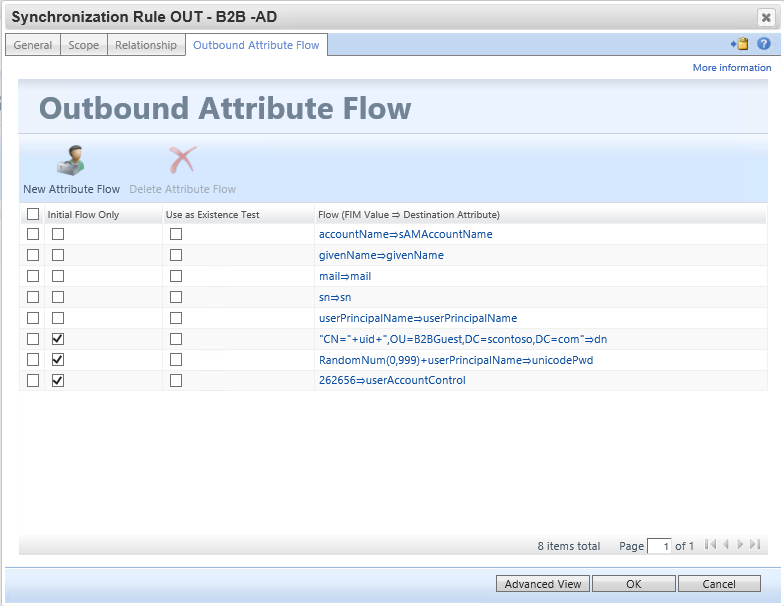Enable Existence Test for userAccountControl flow
This screenshot has height=606, width=784.
(176, 380)
